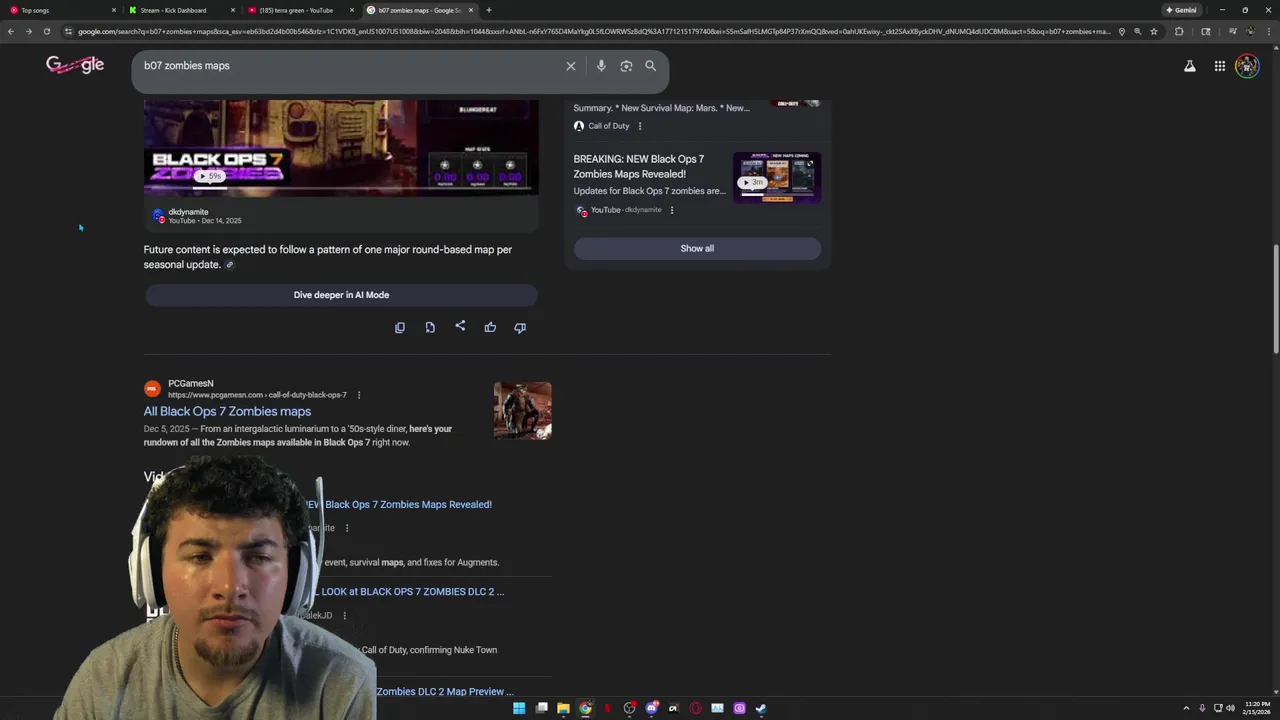Click Show all sources button

[697, 248]
